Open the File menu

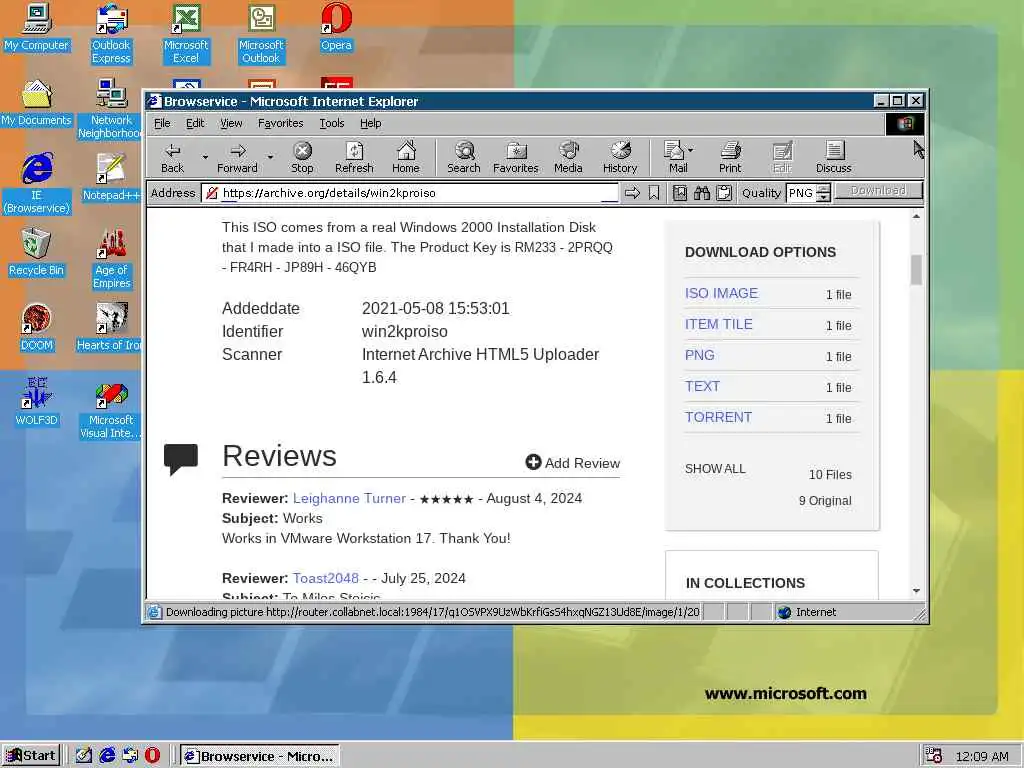[162, 123]
